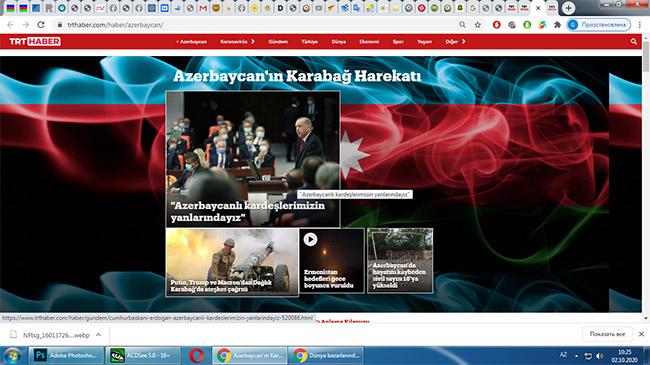
Task: Open the Putin, Trump ve Macron article thumbnail
Action: point(232,262)
